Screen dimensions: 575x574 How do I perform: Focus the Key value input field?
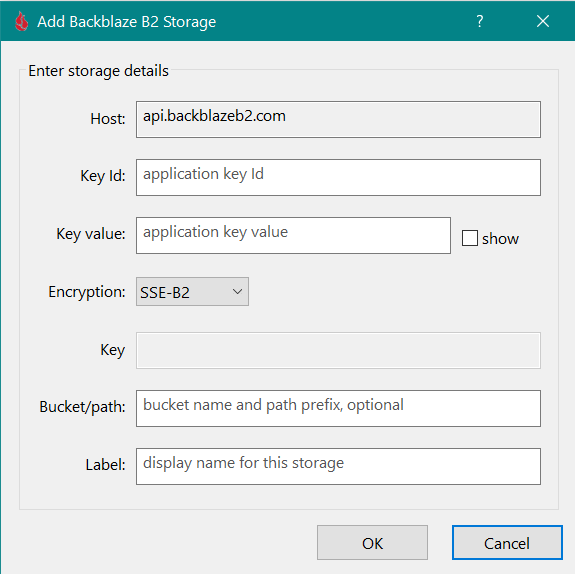(x=293, y=235)
